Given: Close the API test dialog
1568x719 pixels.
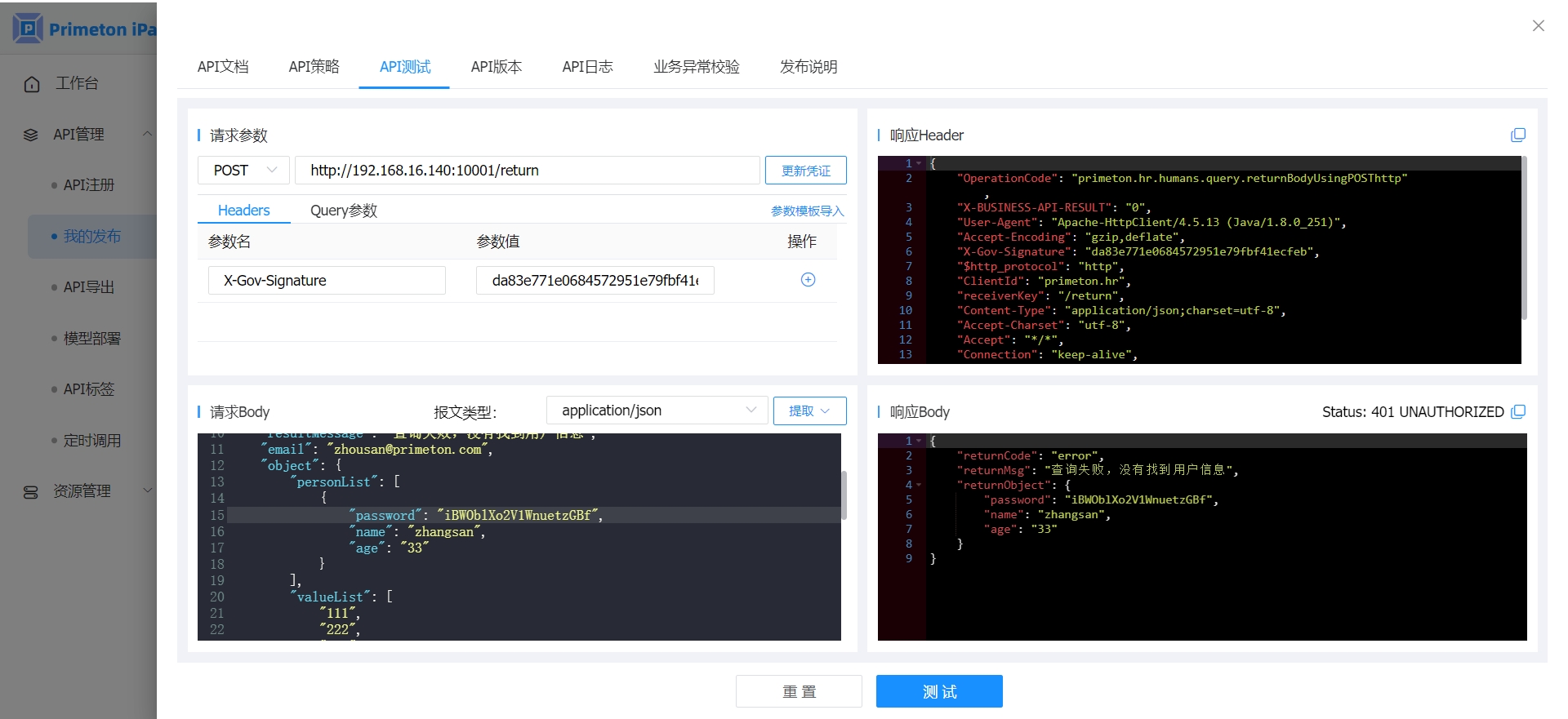Looking at the screenshot, I should (1538, 26).
